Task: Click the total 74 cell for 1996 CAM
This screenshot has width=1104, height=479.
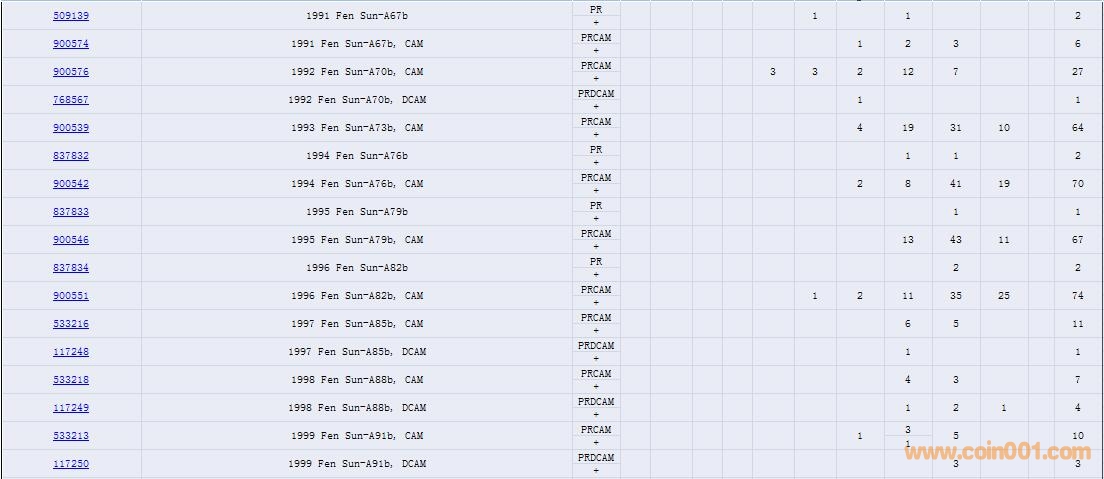Action: (x=1078, y=296)
